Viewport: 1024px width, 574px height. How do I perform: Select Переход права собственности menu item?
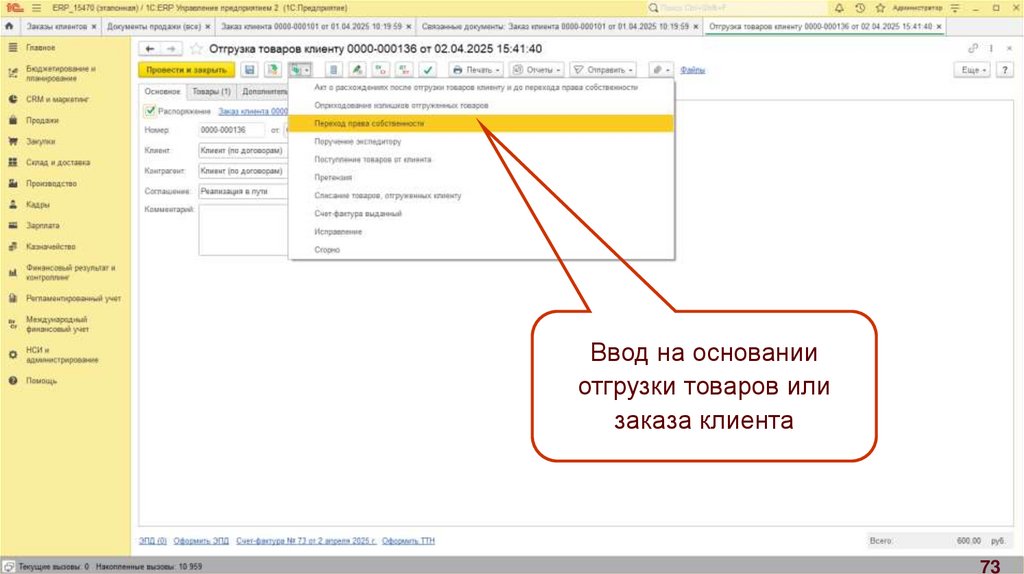coord(369,123)
